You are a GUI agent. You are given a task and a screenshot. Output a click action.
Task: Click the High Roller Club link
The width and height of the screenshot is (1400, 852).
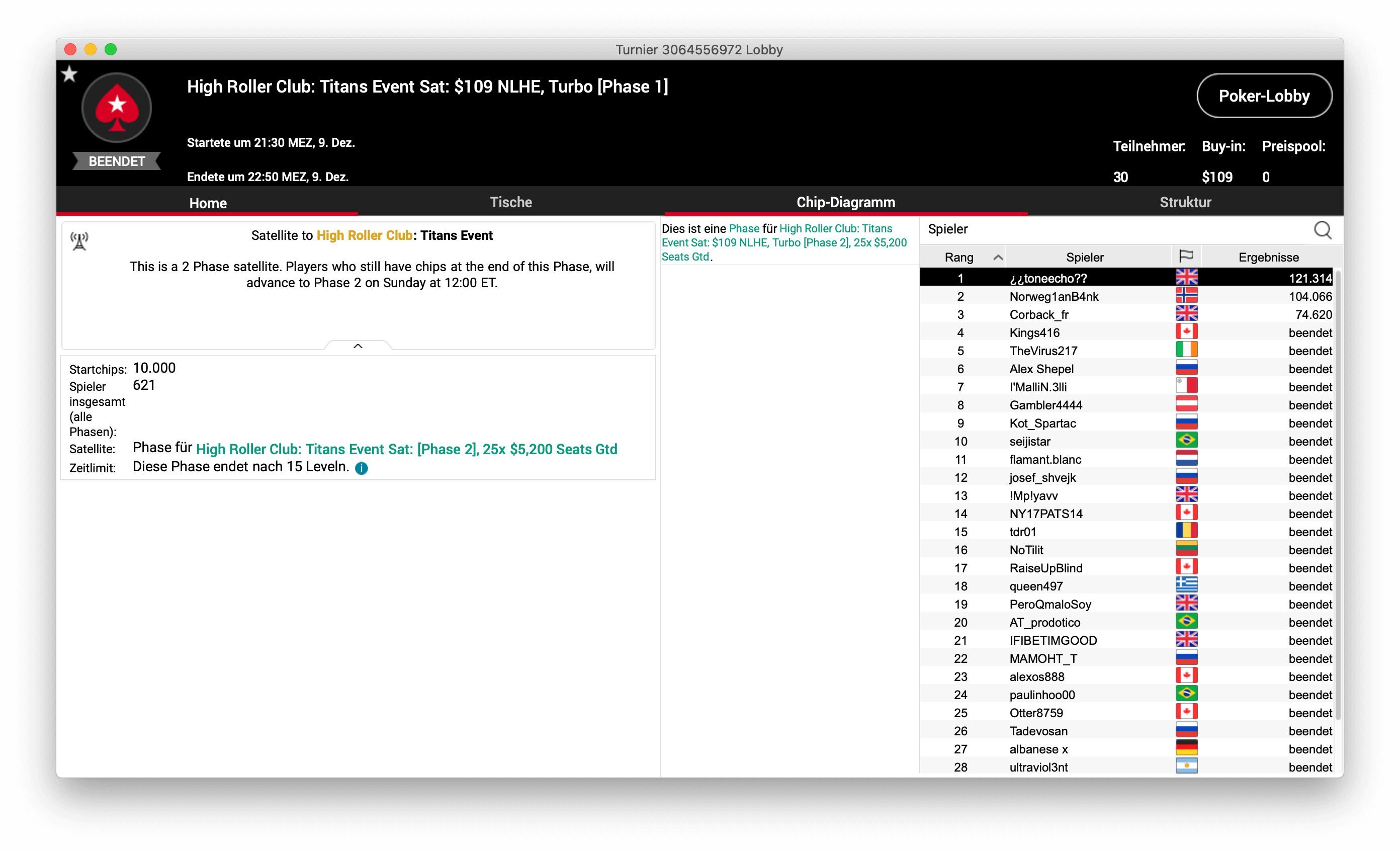(364, 235)
